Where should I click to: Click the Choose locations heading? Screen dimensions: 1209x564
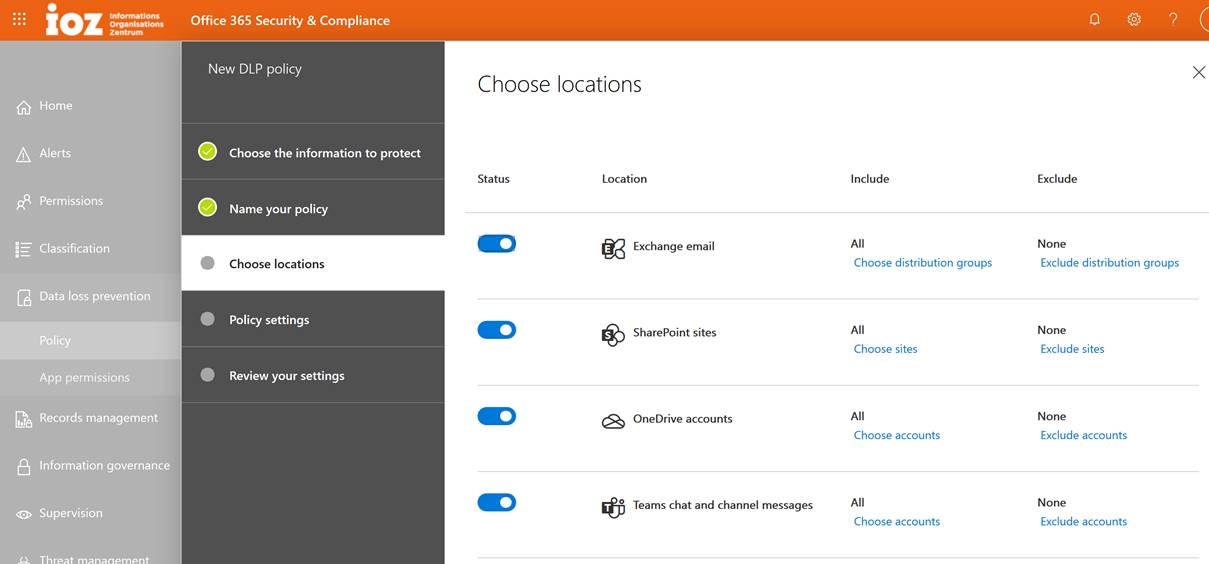560,85
